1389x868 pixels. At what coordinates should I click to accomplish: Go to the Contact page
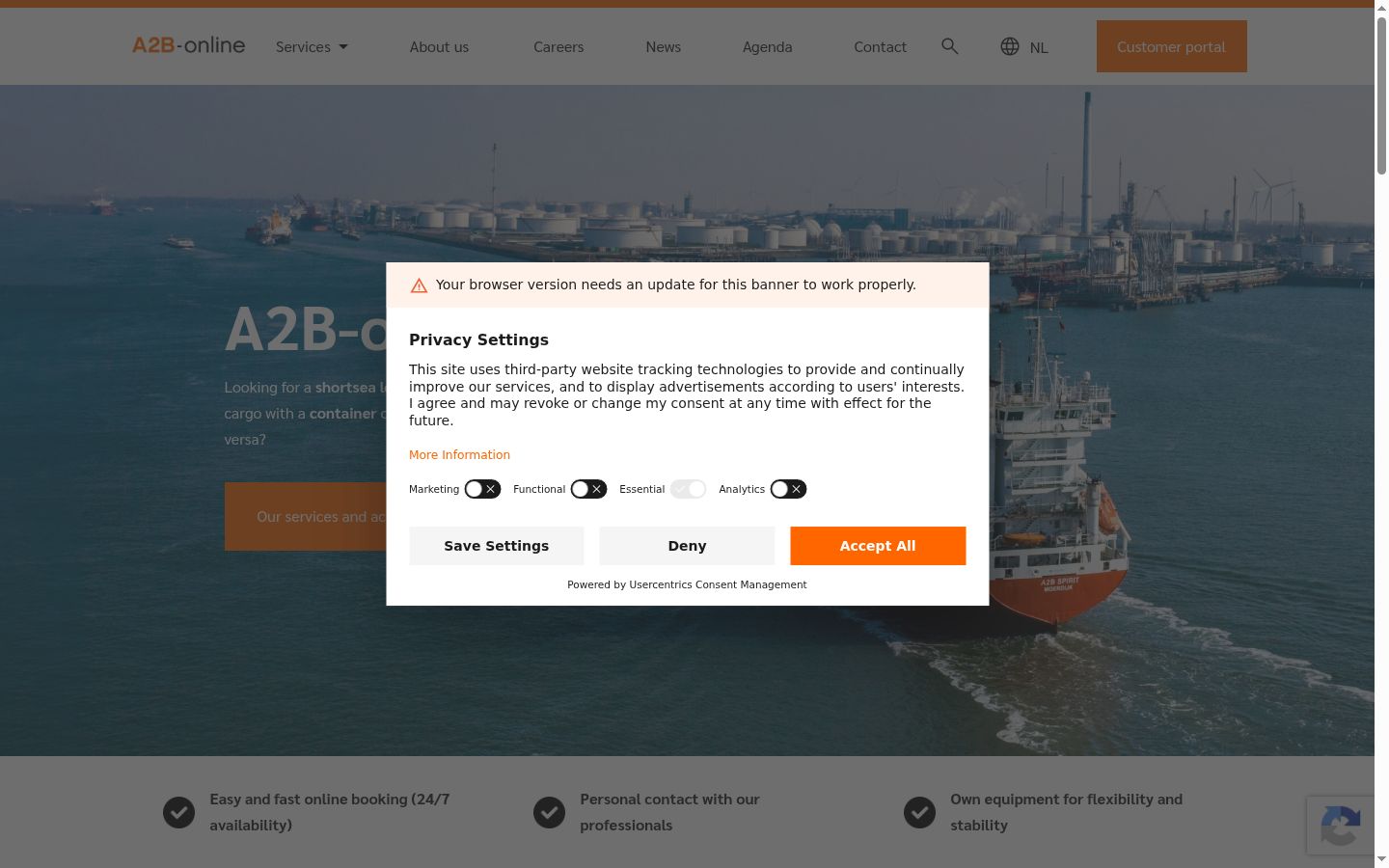(881, 46)
